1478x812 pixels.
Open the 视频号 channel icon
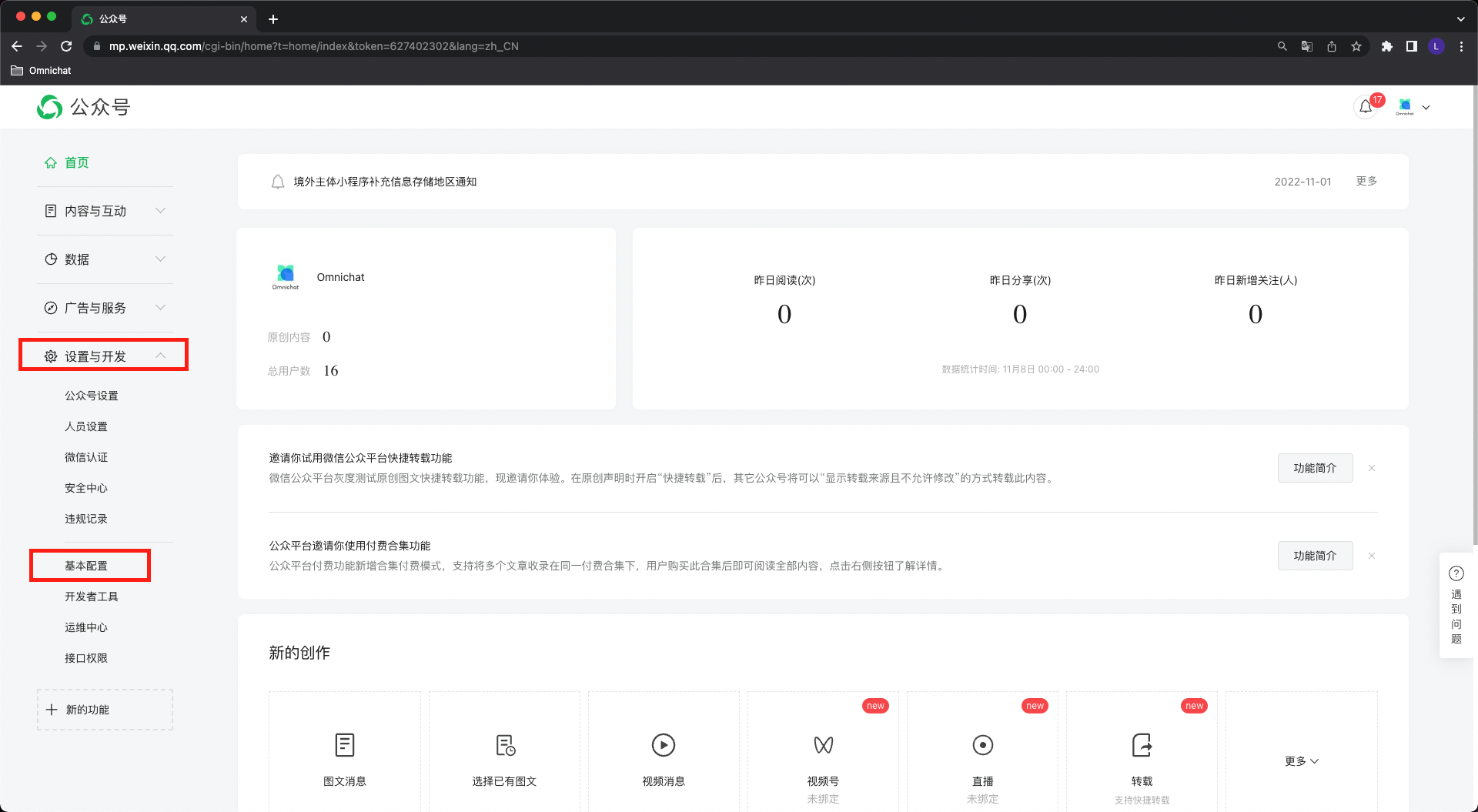[x=823, y=745]
